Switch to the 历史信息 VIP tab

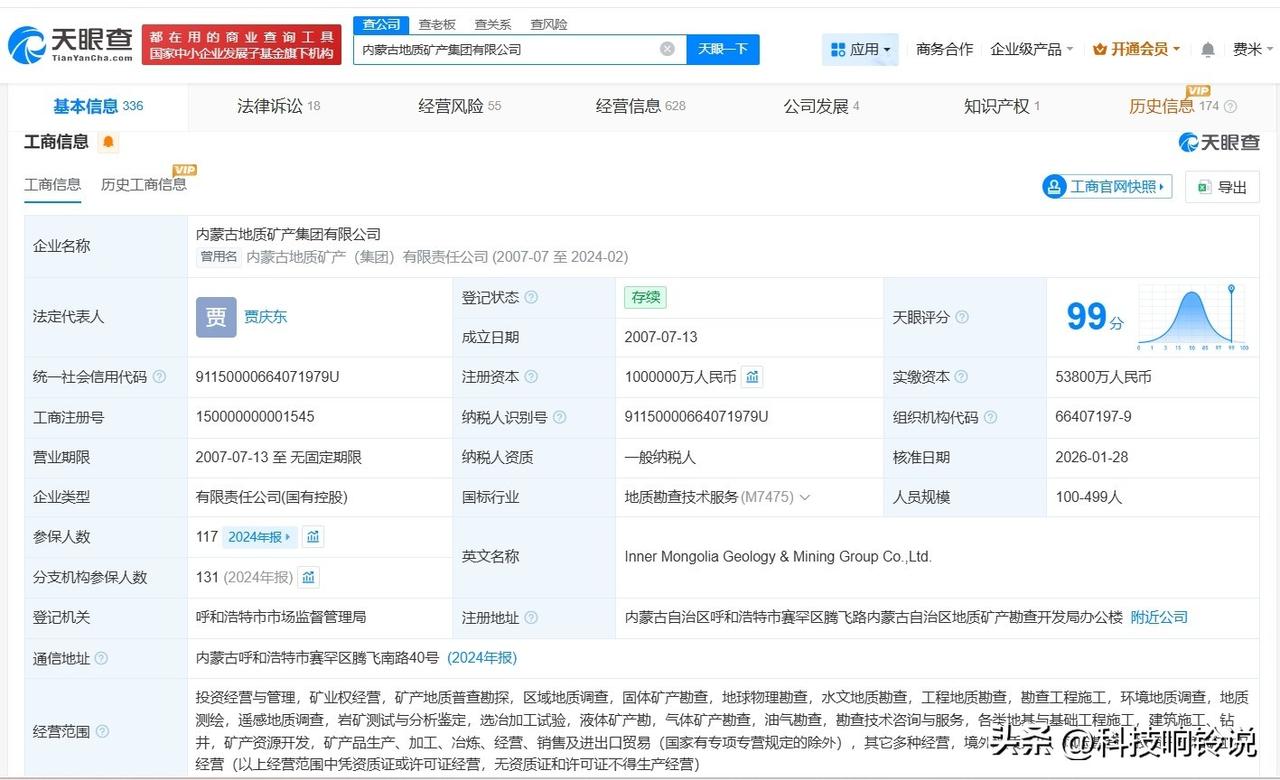[1174, 106]
